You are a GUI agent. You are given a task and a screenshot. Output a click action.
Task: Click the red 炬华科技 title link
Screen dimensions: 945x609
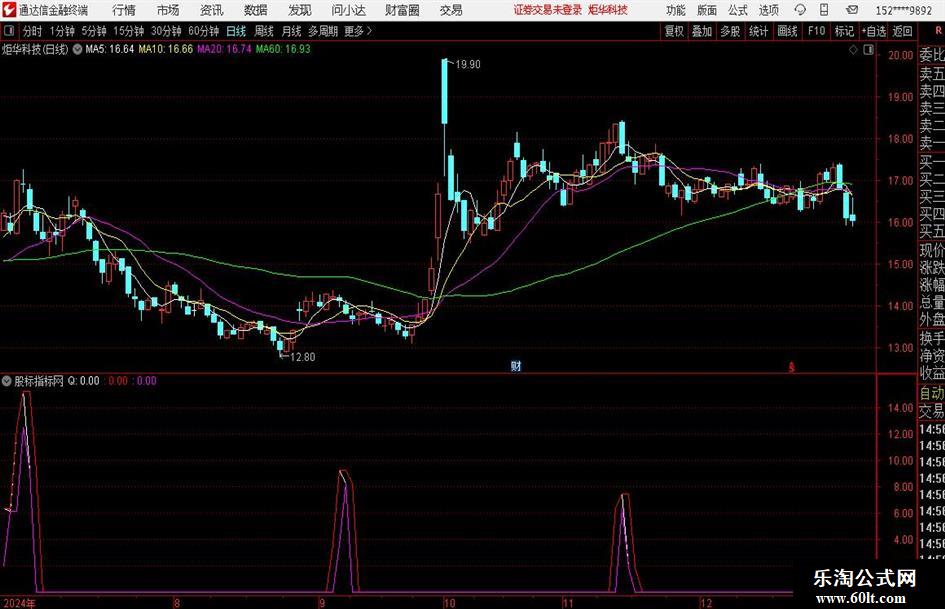pos(608,10)
